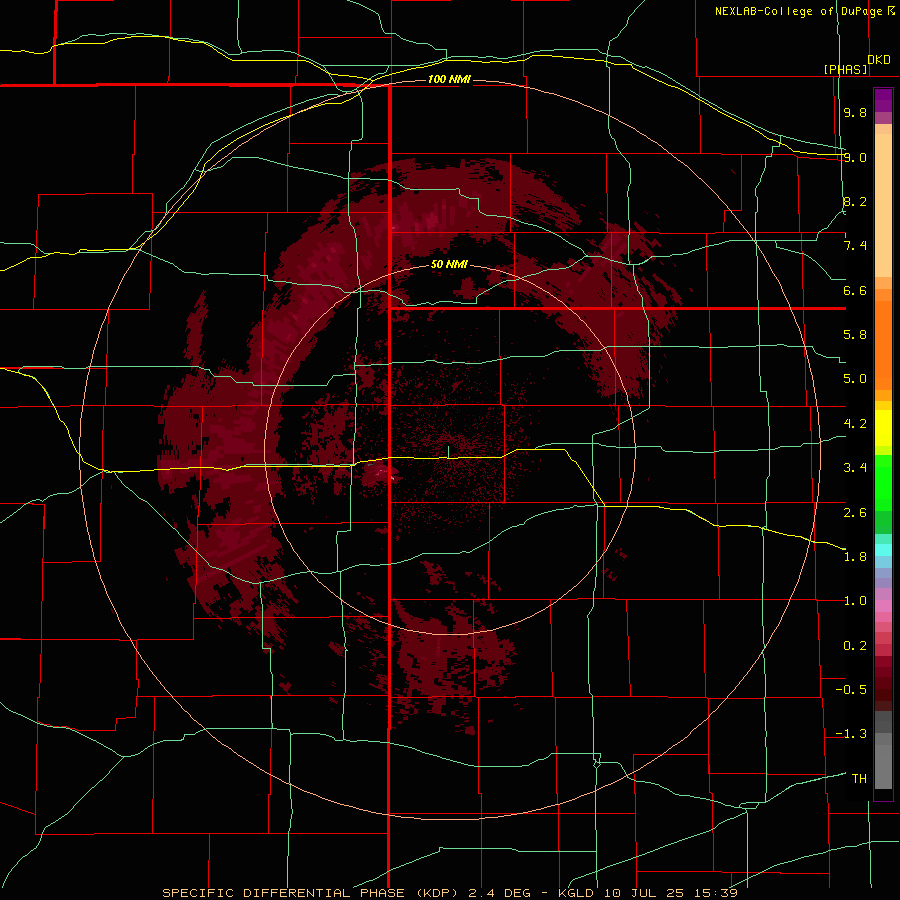Image resolution: width=900 pixels, height=900 pixels.
Task: Pick the bright green color bar segment
Action: click(883, 482)
